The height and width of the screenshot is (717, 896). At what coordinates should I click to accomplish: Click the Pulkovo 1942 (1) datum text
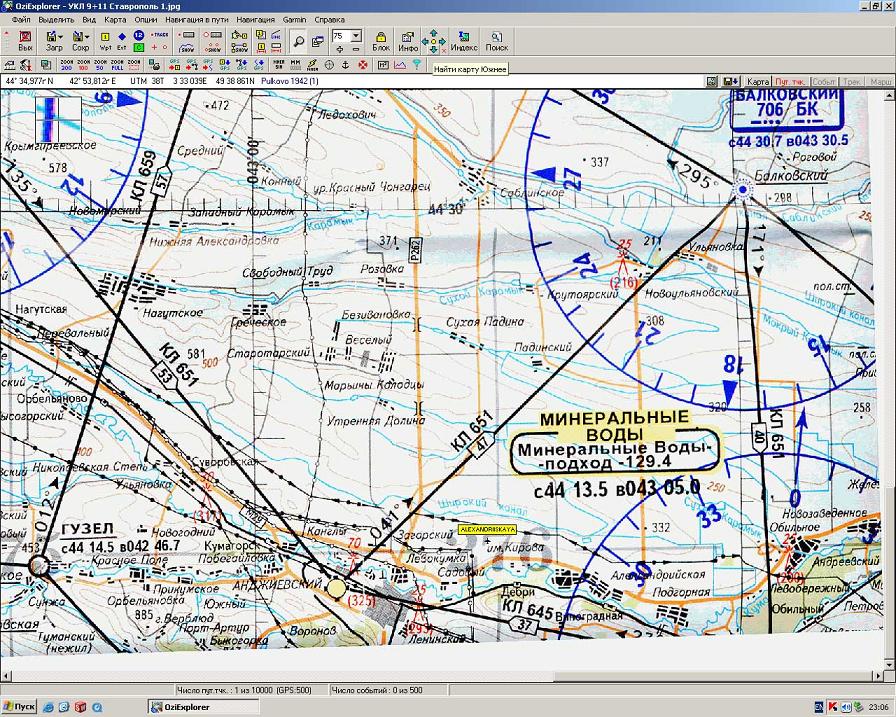pyautogui.click(x=290, y=81)
